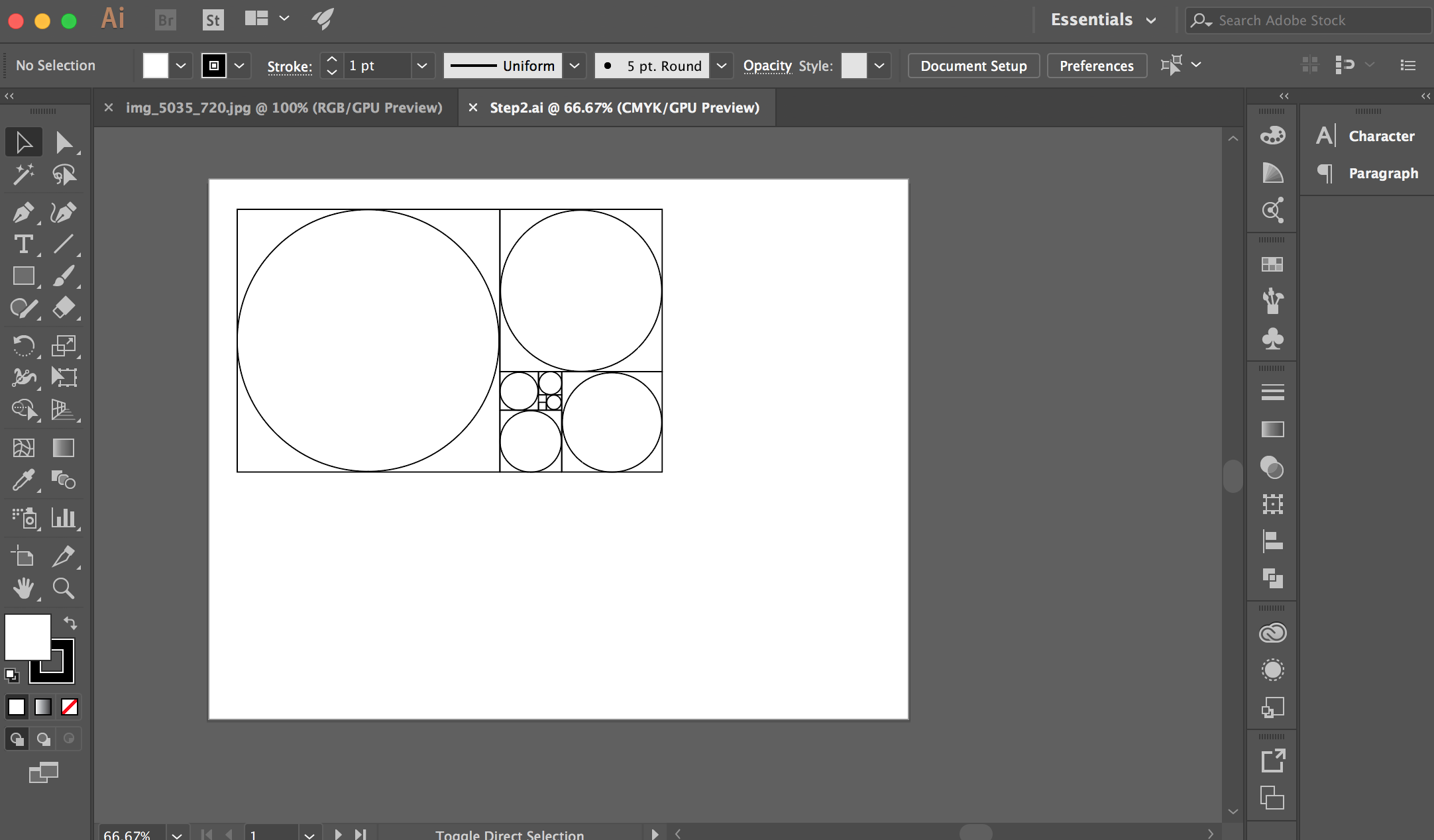1434x840 pixels.
Task: Select the Magic Wand tool
Action: coord(23,174)
